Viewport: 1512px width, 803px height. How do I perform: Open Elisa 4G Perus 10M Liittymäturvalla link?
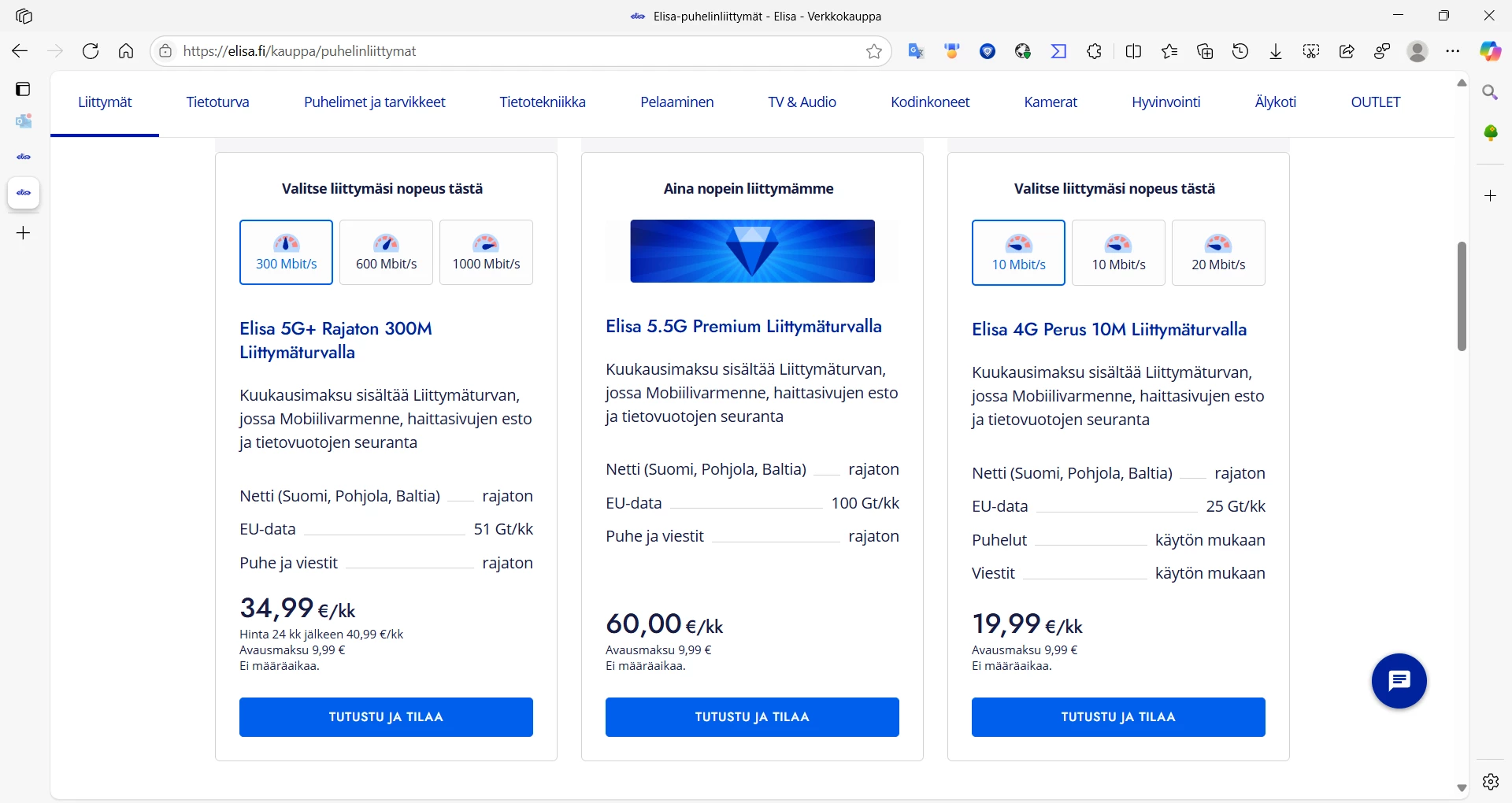coord(1109,330)
